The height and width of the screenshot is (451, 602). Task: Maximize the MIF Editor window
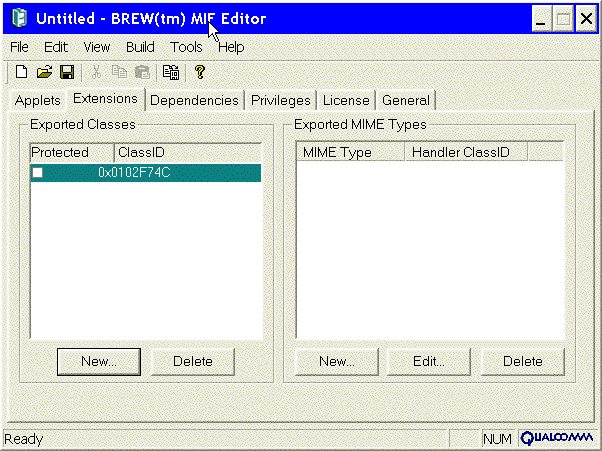(x=563, y=18)
